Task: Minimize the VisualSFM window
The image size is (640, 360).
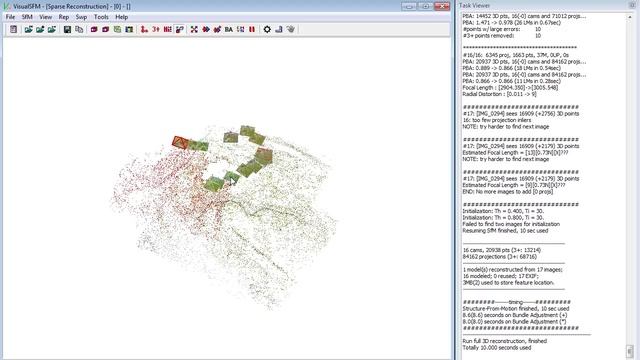Action: (409, 7)
